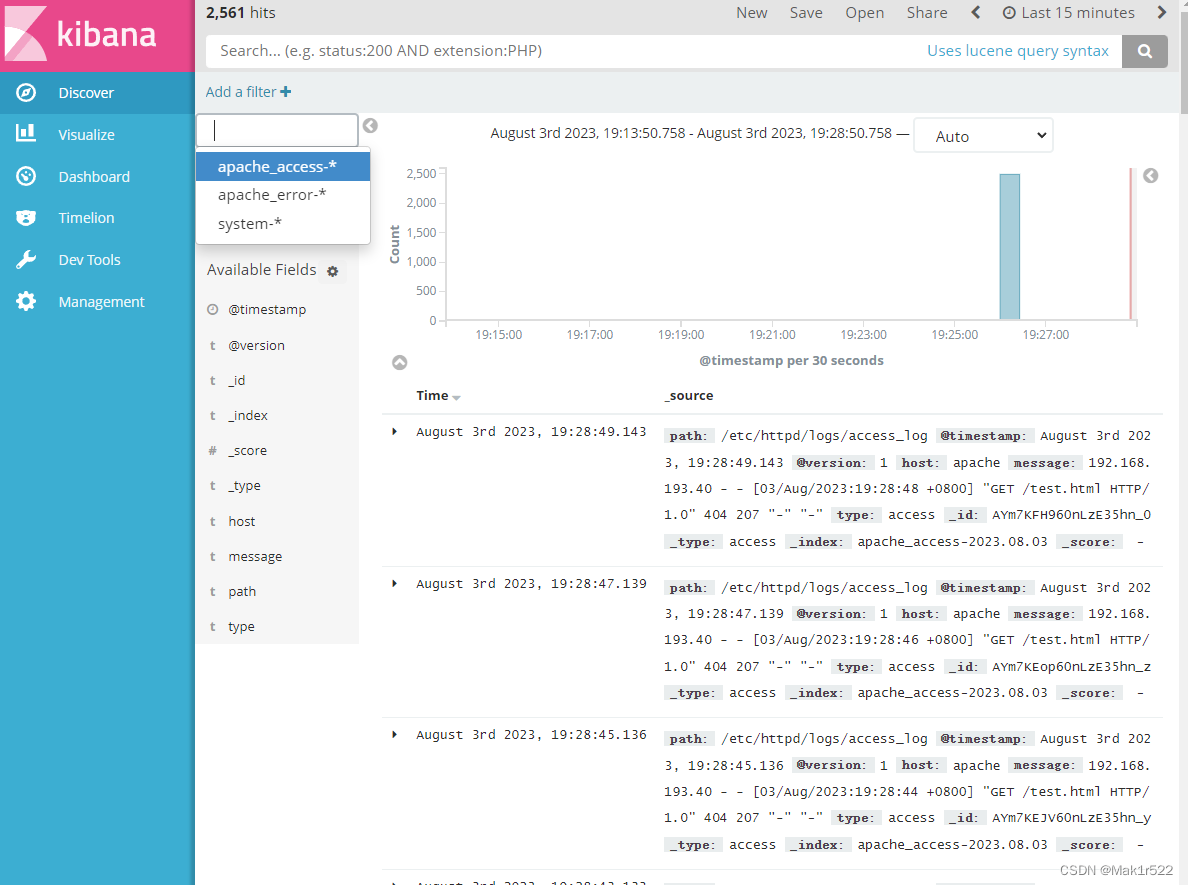The height and width of the screenshot is (885, 1188).
Task: Click the clock icon in time picker
Action: click(1009, 13)
